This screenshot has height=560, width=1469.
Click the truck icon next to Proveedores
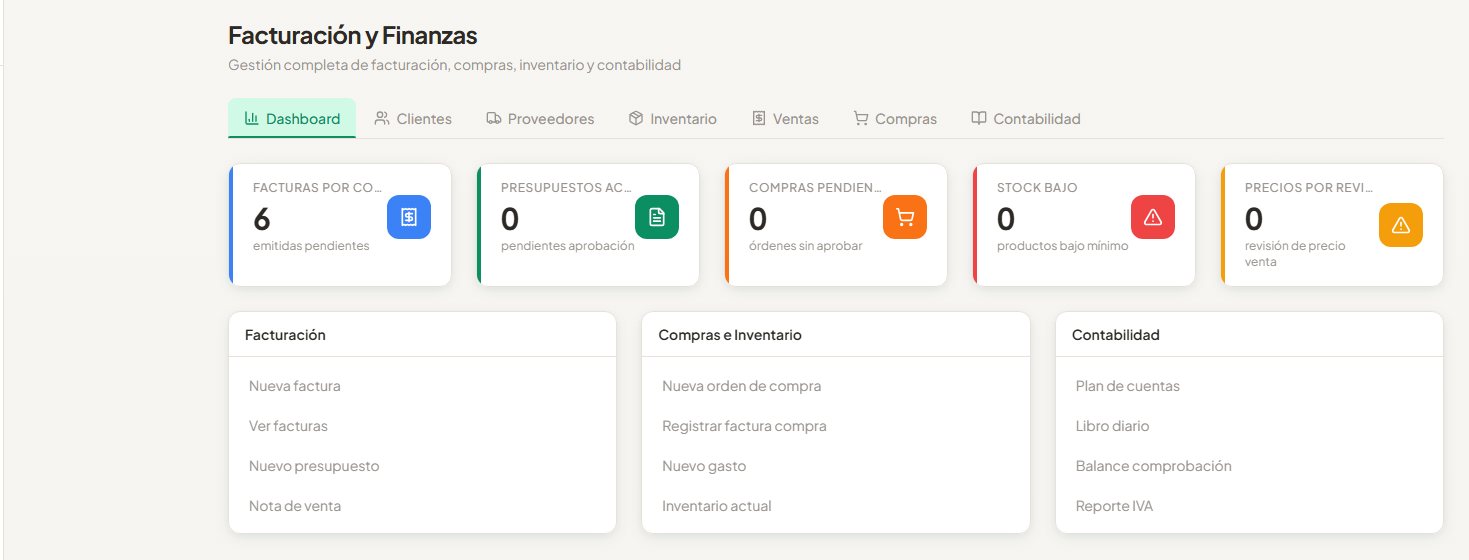click(494, 118)
